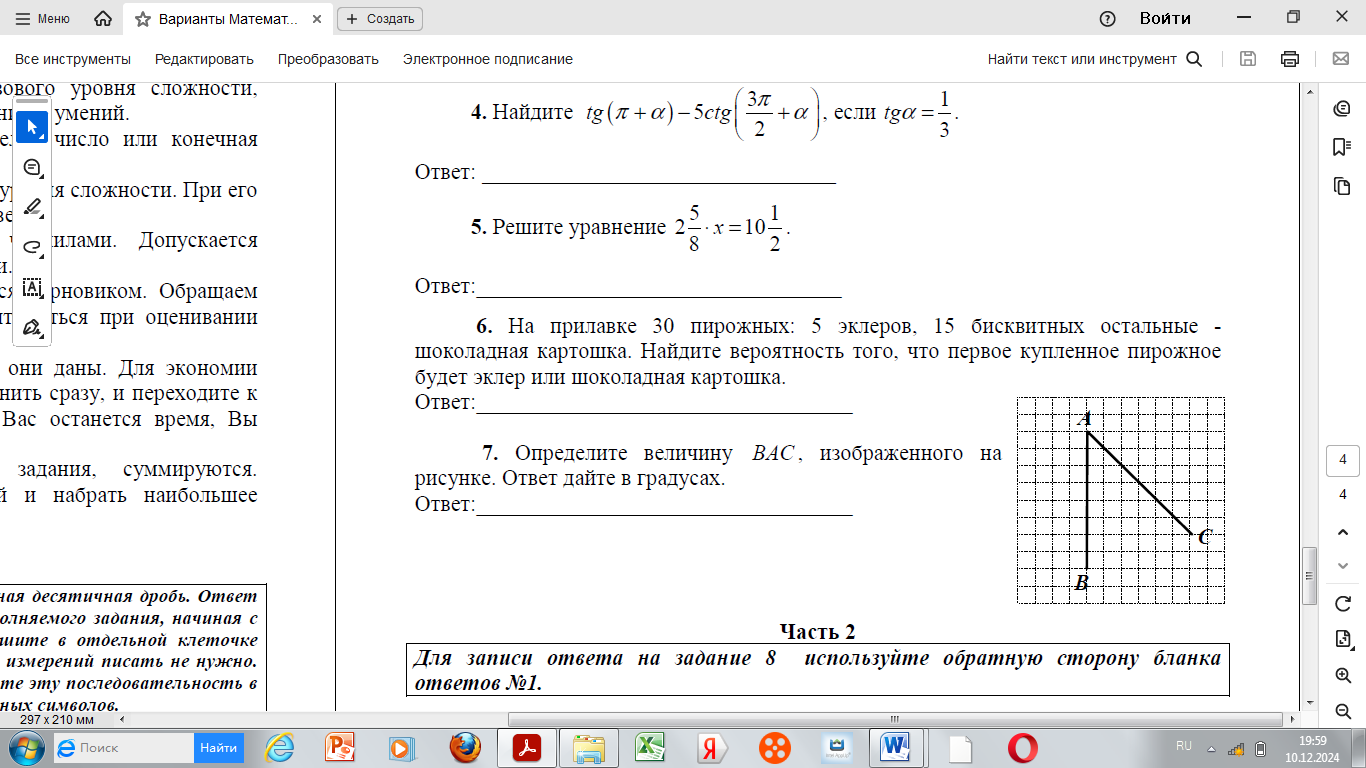Click the Поиск taskbar search field
This screenshot has height=768, width=1366.
tap(124, 747)
